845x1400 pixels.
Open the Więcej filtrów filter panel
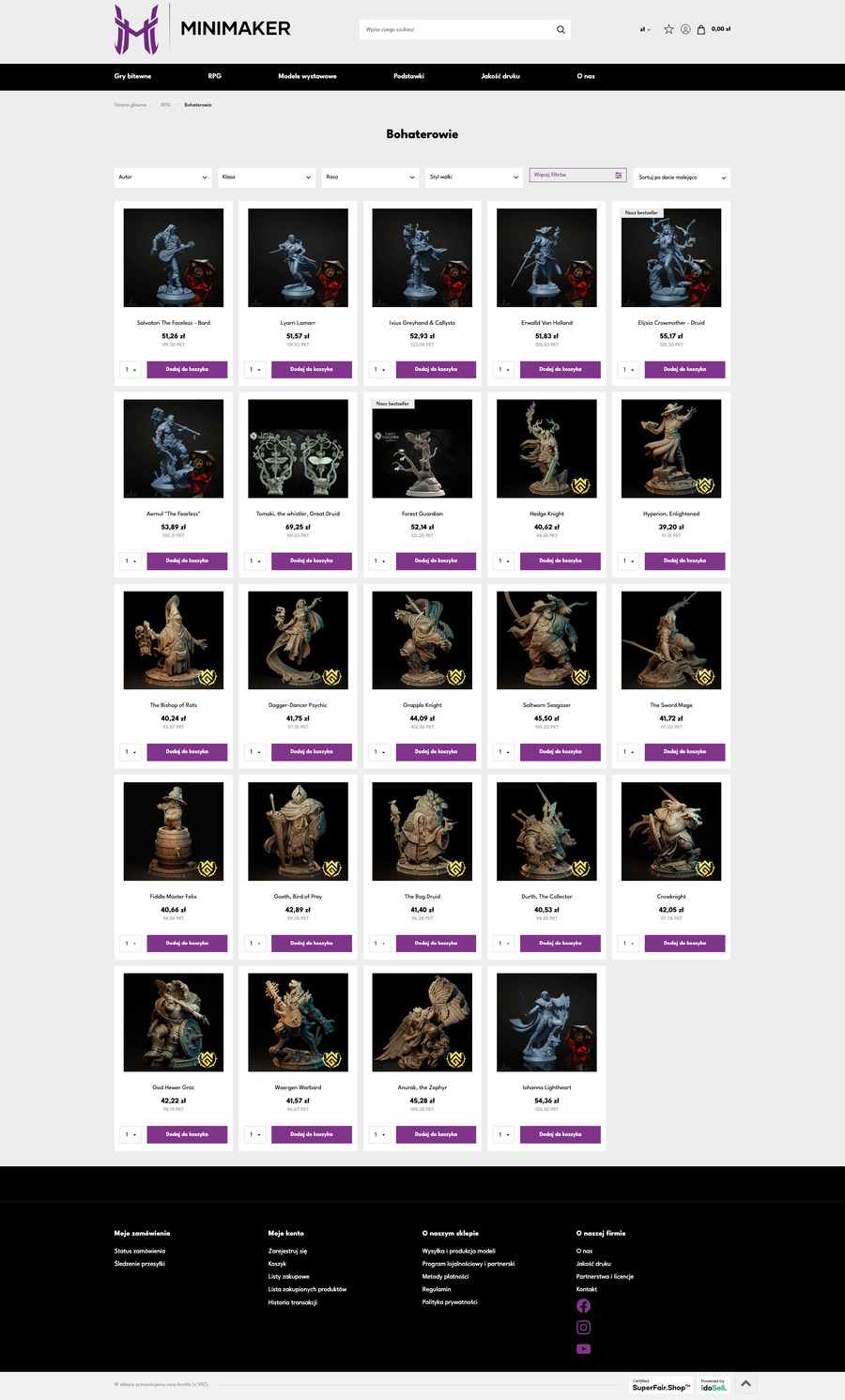(577, 176)
